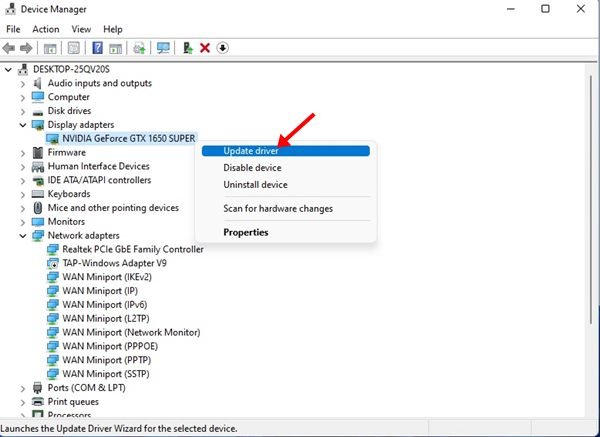
Task: Click the Help question-mark toolbar icon
Action: [x=98, y=47]
